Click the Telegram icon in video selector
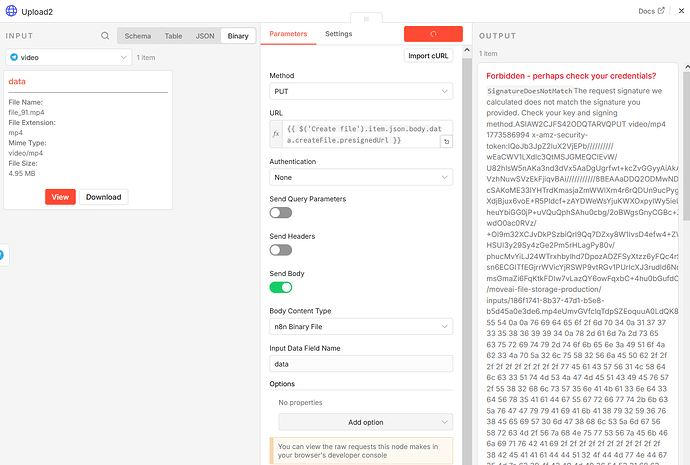 point(14,57)
